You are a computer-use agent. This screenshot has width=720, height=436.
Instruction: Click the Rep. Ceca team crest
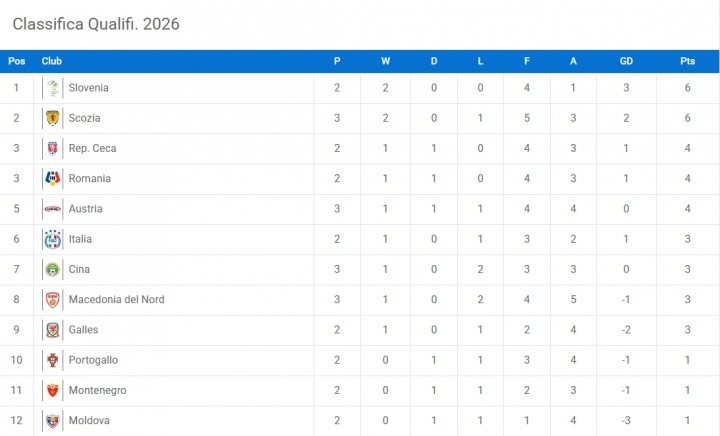(52, 149)
